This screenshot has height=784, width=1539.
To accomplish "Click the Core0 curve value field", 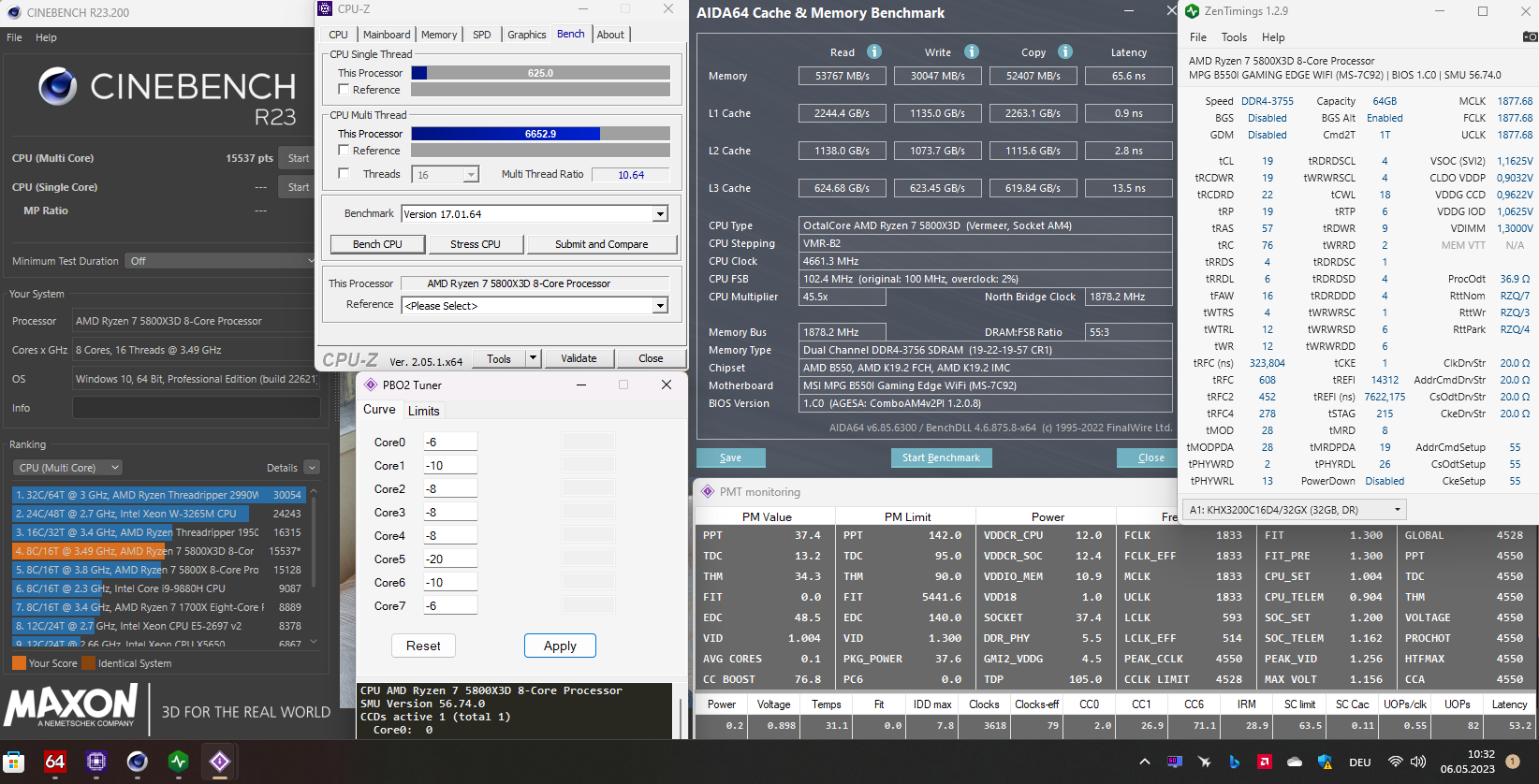I will coord(449,442).
